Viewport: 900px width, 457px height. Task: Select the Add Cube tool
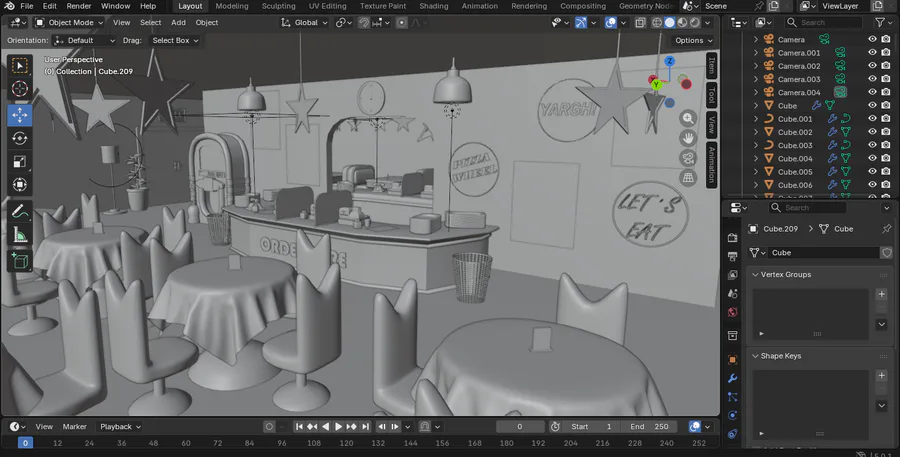coord(20,261)
